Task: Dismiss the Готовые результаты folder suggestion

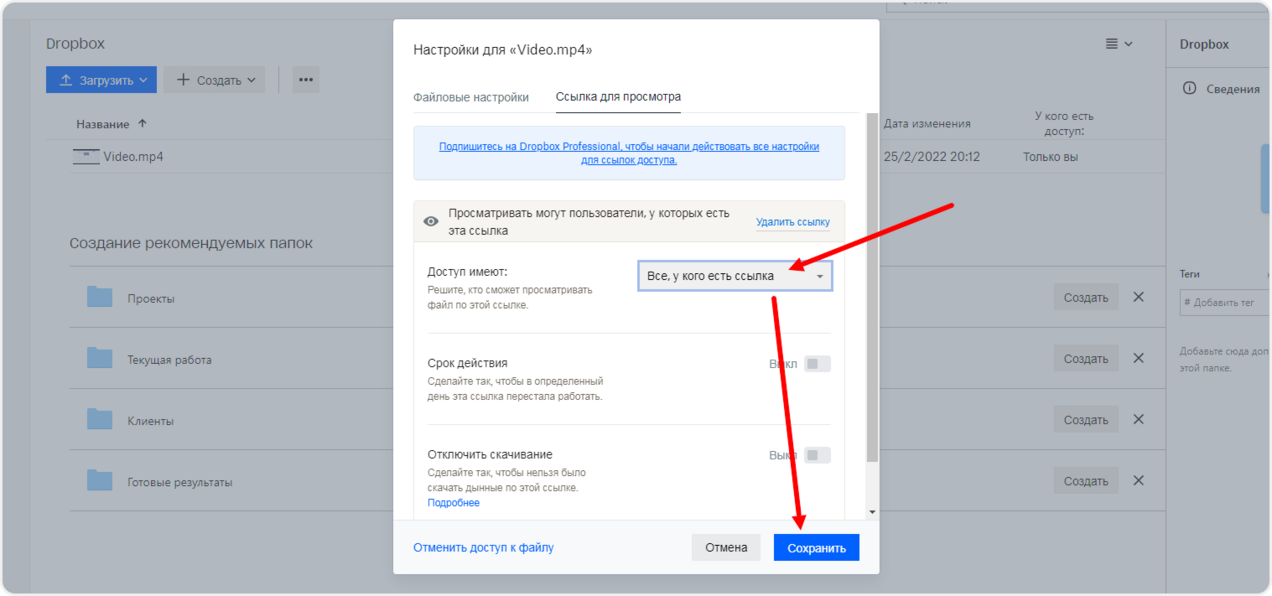Action: pos(1138,480)
